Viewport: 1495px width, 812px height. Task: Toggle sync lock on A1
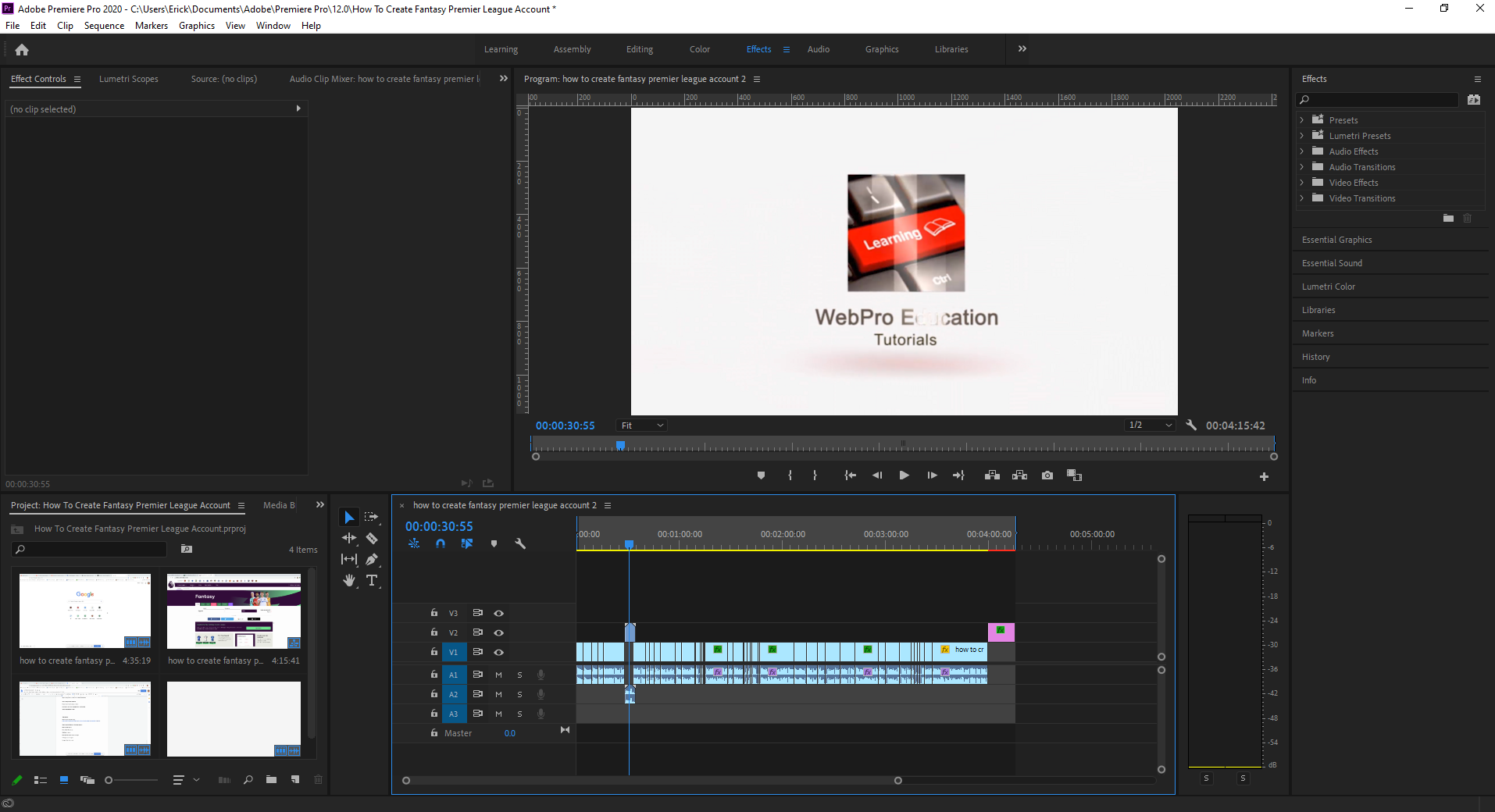[477, 675]
